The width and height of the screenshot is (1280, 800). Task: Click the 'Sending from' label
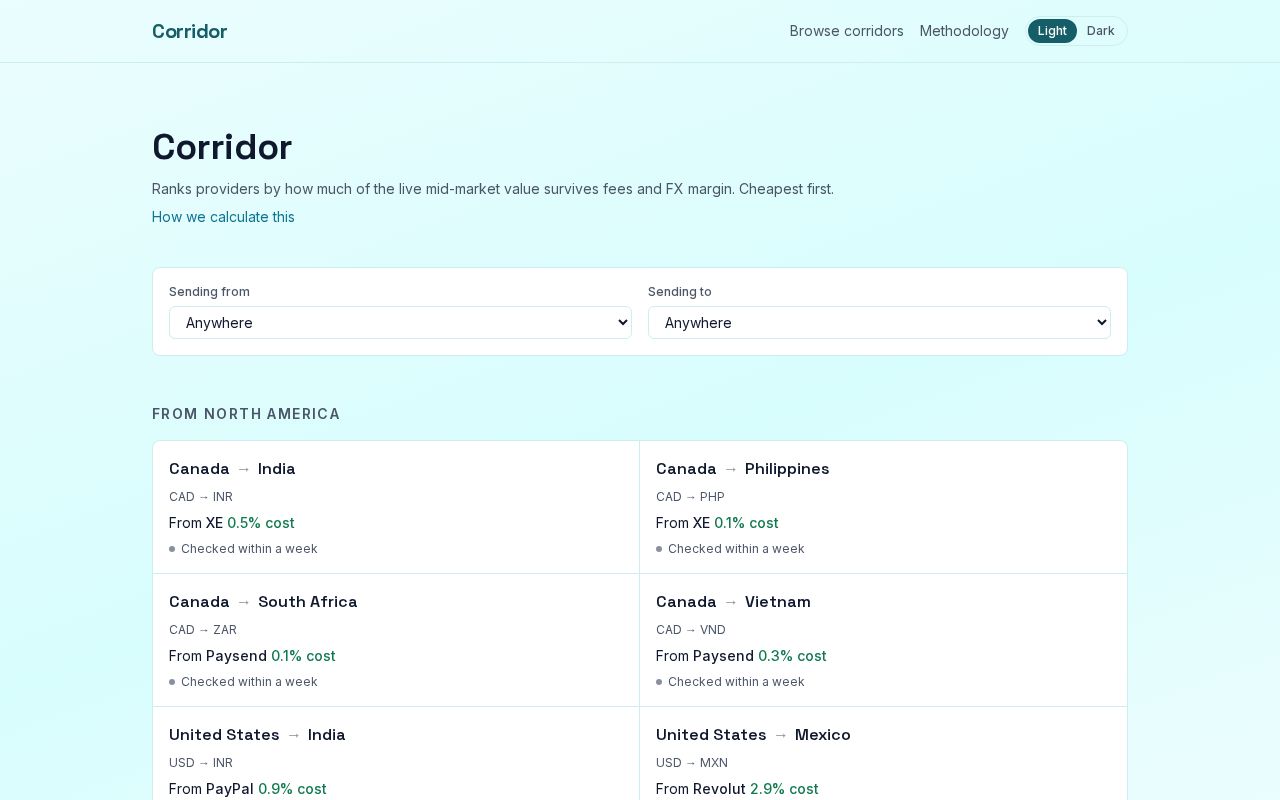pyautogui.click(x=209, y=292)
